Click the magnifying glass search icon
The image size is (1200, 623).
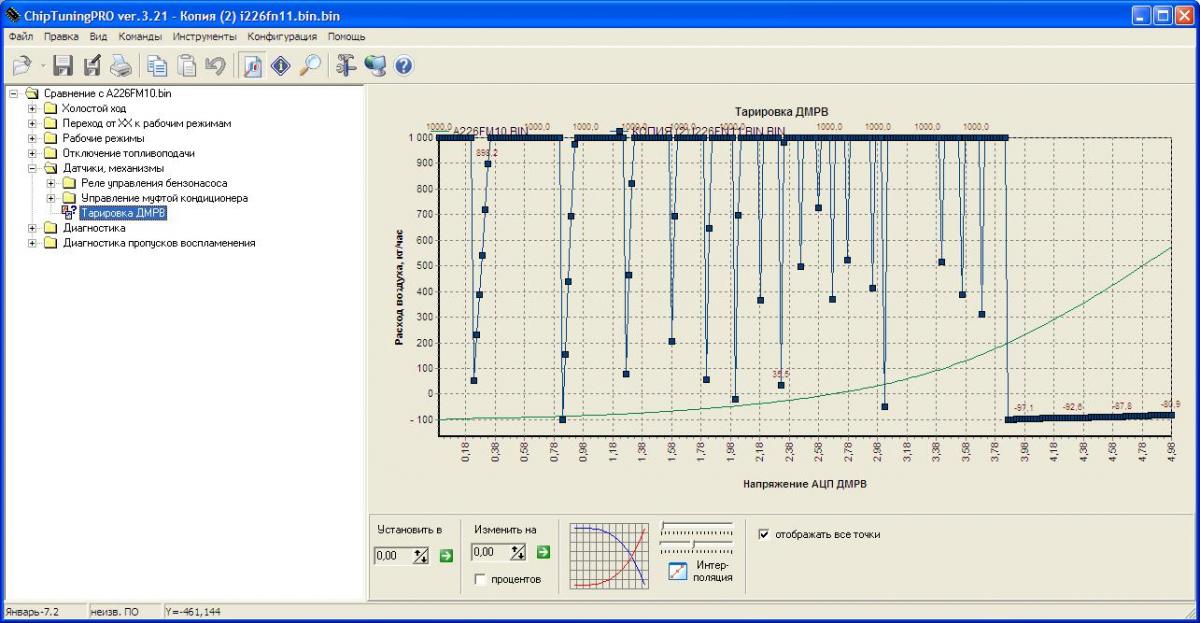point(310,66)
